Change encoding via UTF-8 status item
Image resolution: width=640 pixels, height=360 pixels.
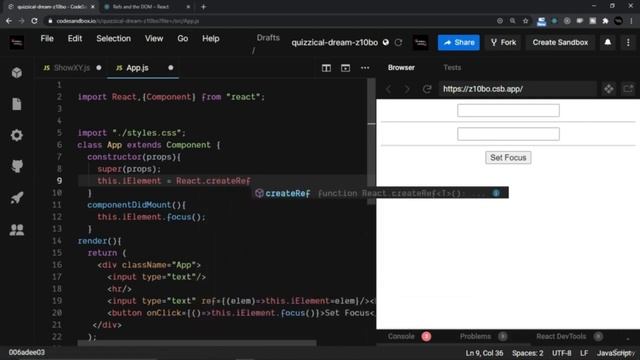click(x=562, y=353)
